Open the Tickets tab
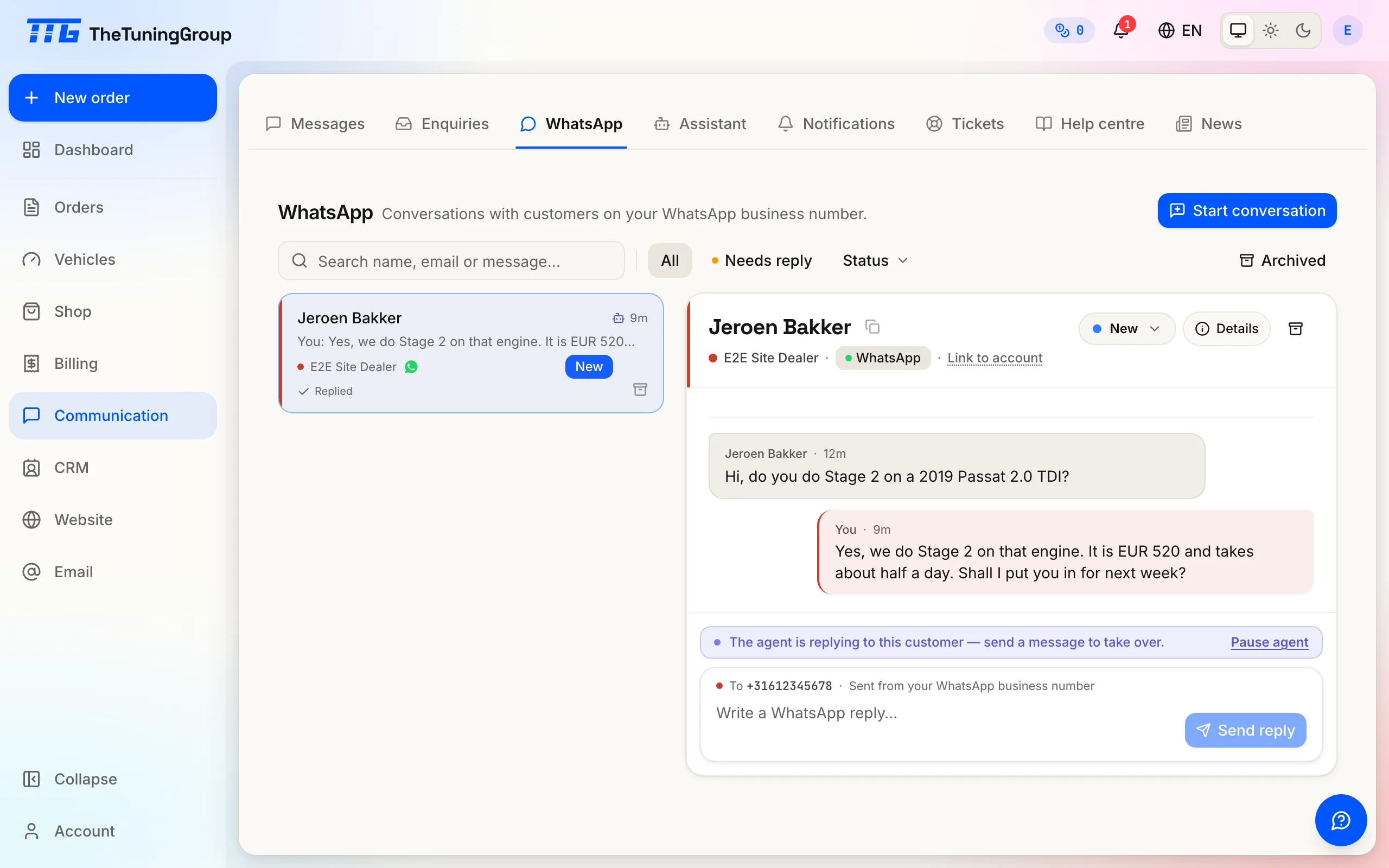This screenshot has height=868, width=1389. (965, 124)
